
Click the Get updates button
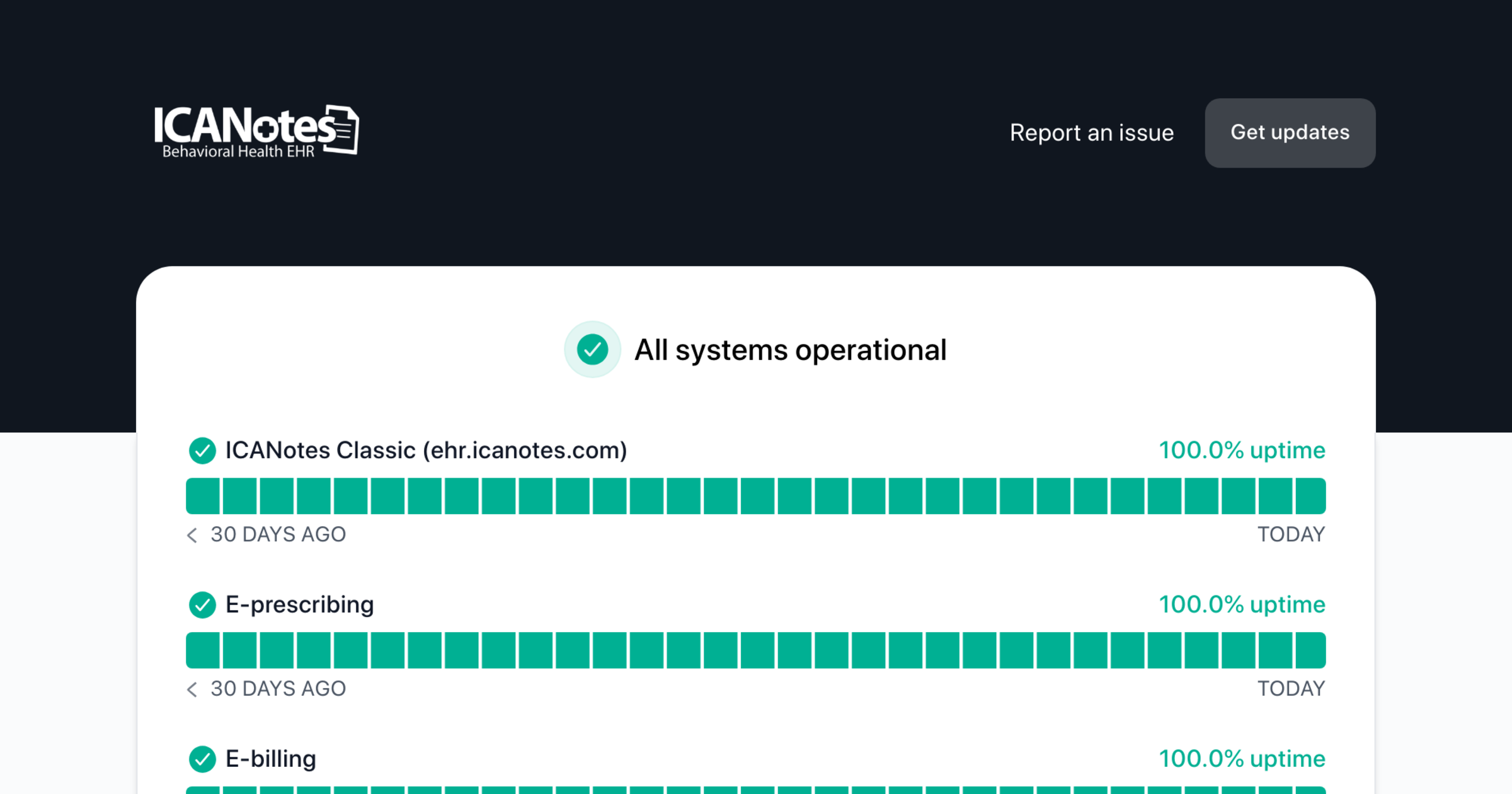coord(1290,133)
